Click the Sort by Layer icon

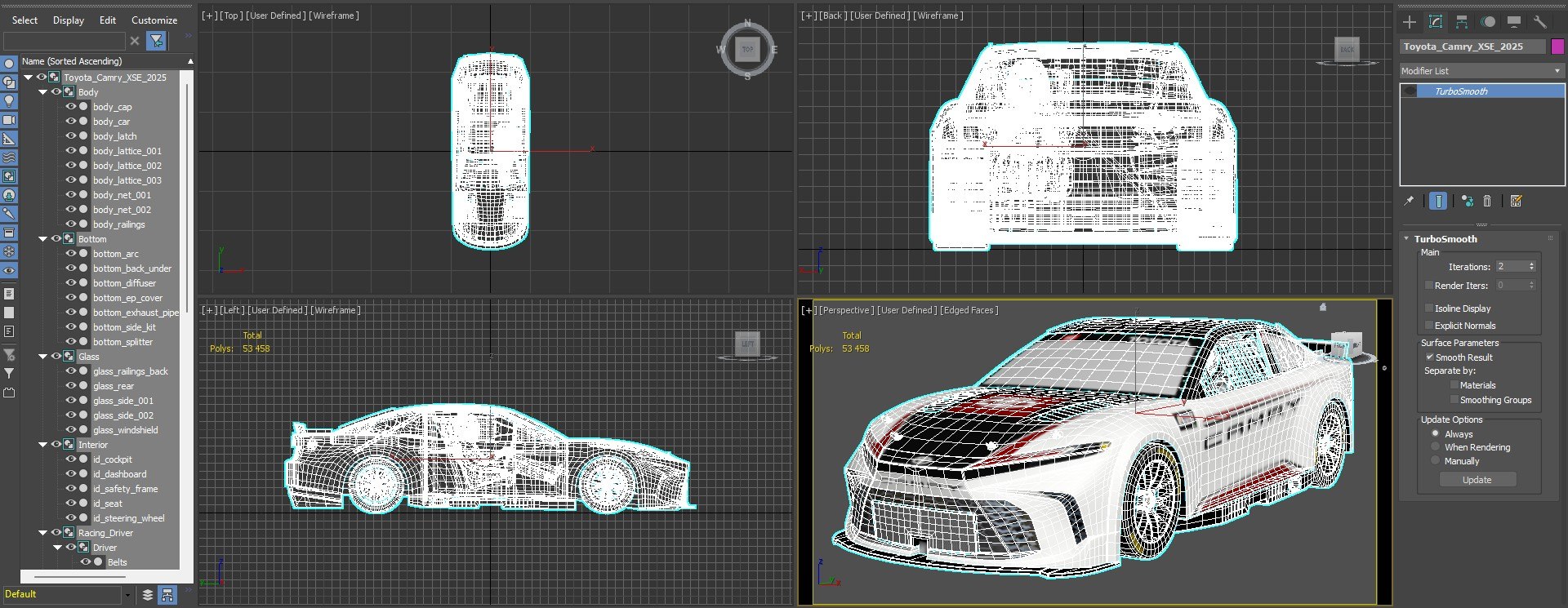[x=148, y=595]
